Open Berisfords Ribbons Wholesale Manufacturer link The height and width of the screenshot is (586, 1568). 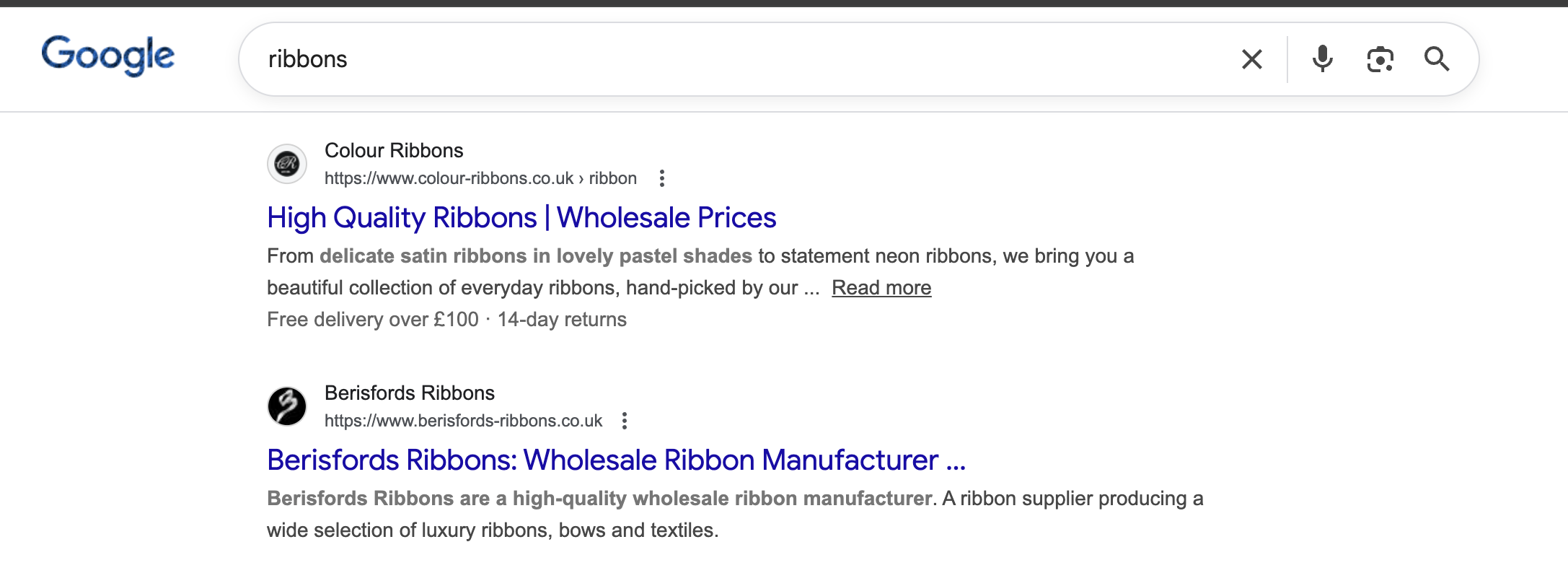(x=616, y=460)
